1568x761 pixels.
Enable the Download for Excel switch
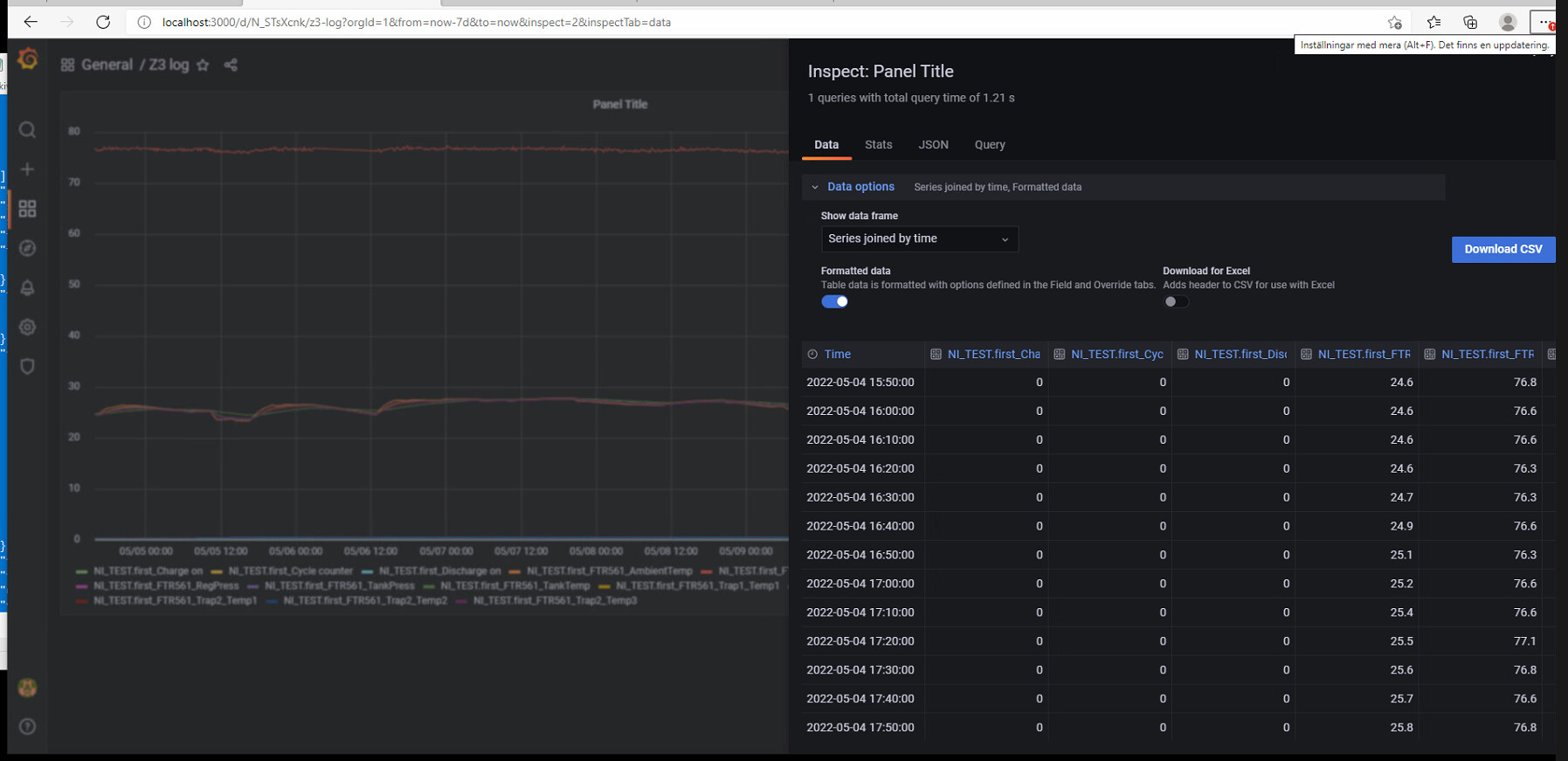pyautogui.click(x=1176, y=301)
